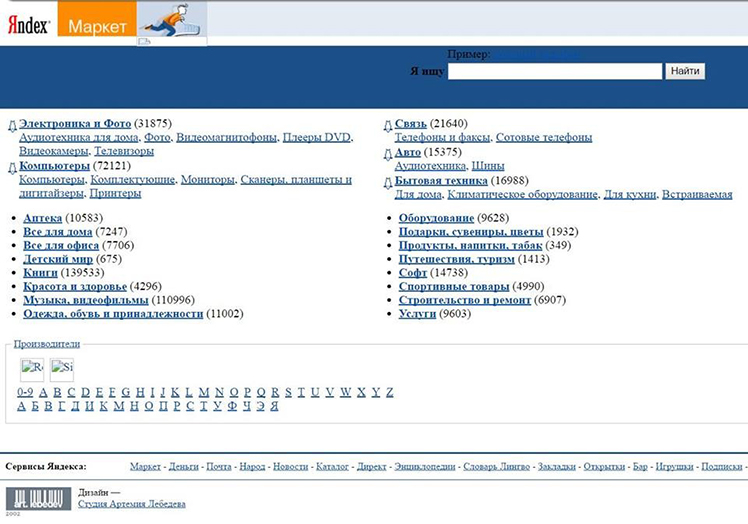Image resolution: width=748 pixels, height=524 pixels.
Task: Open the Плееры DVD subcategory
Action: coord(317,137)
